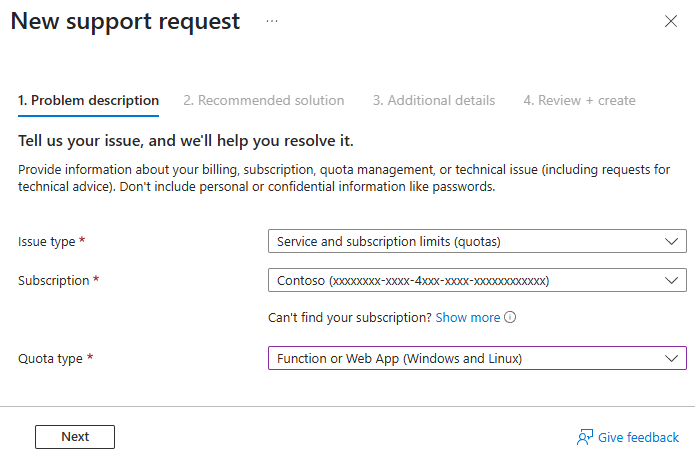Open the Issue type dropdown

[477, 241]
